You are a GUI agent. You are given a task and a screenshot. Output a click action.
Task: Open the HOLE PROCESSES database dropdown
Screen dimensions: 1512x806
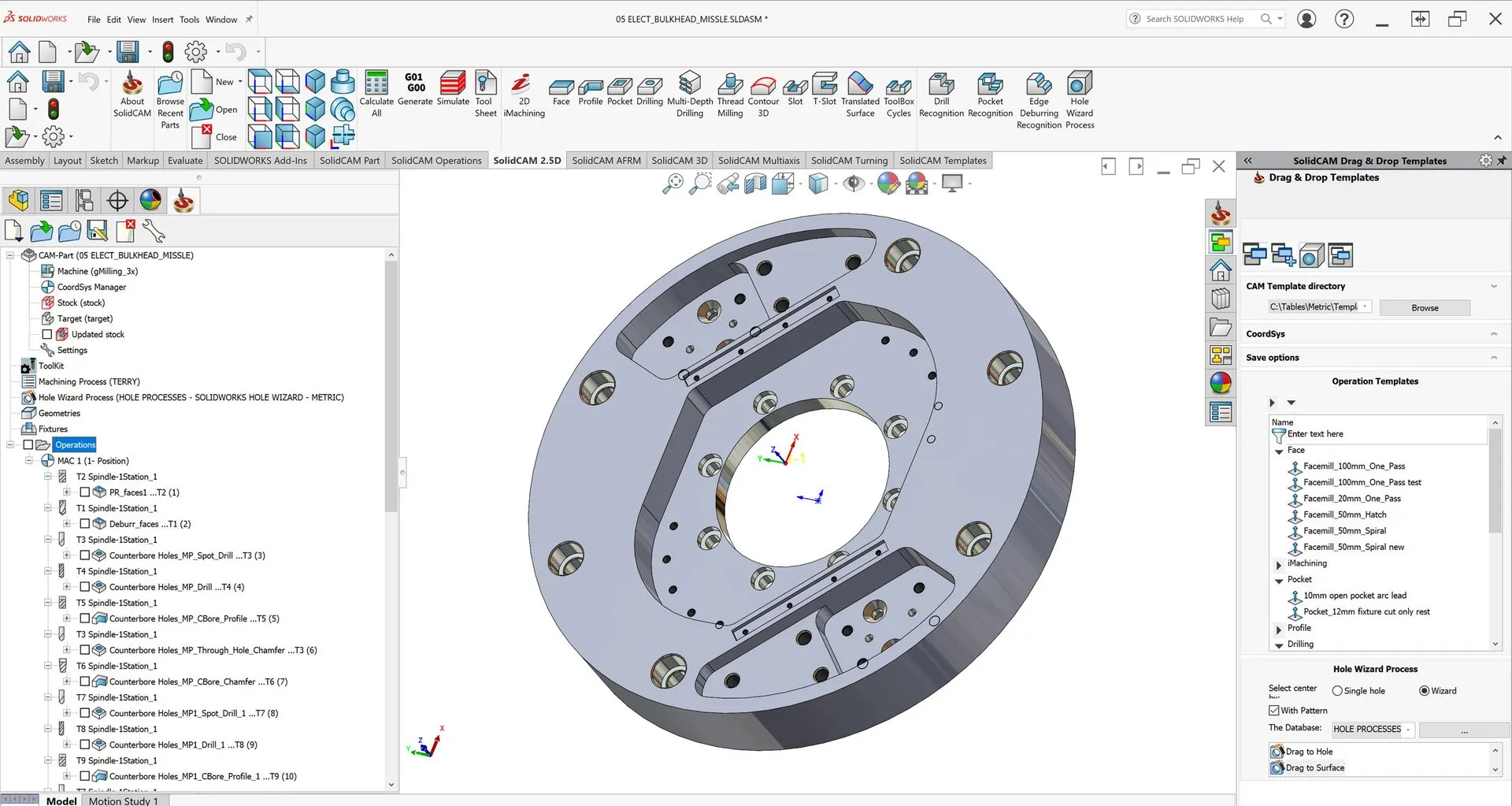pyautogui.click(x=1408, y=730)
